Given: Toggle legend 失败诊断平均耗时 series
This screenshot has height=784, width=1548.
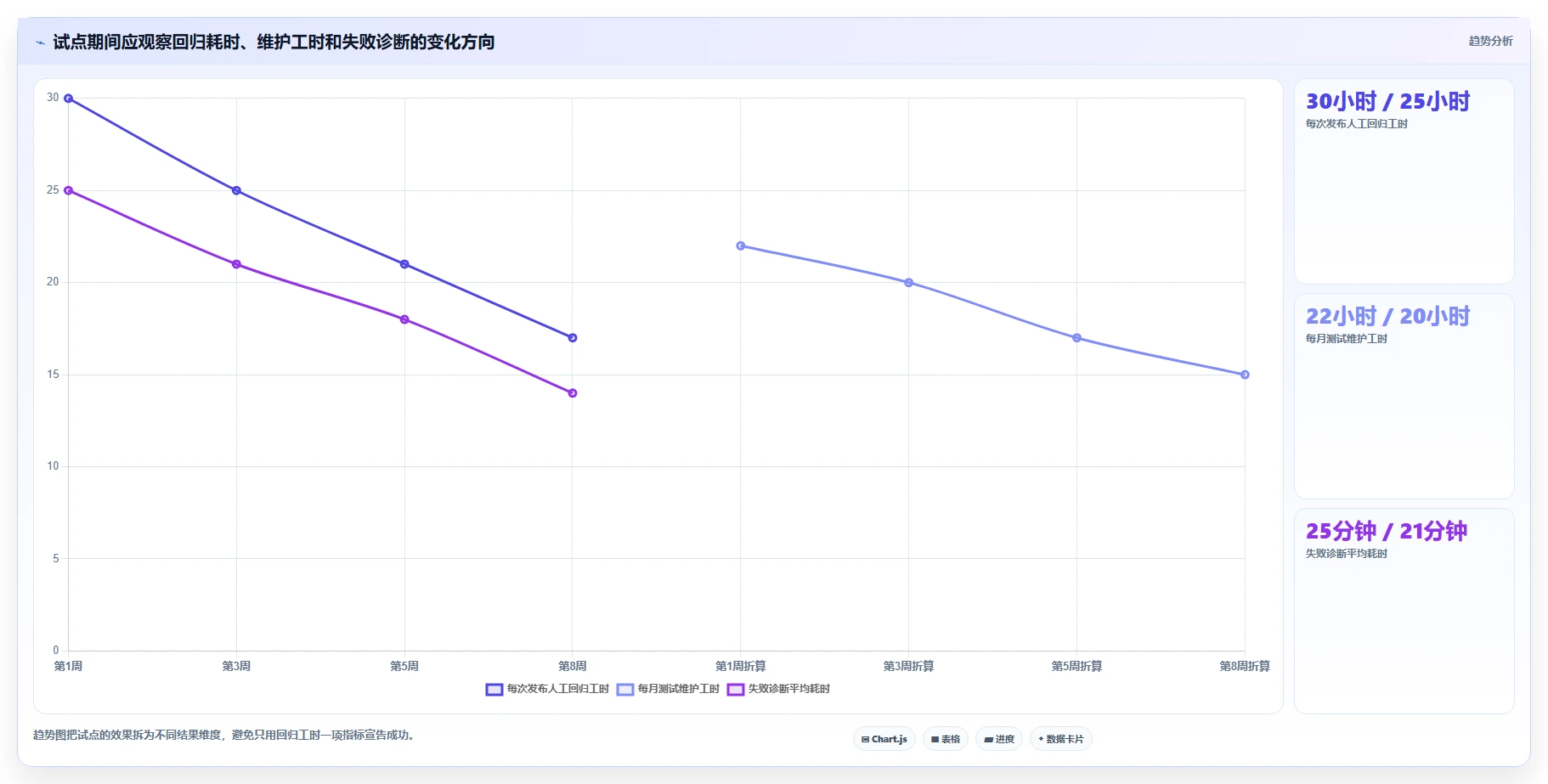Looking at the screenshot, I should click(778, 689).
